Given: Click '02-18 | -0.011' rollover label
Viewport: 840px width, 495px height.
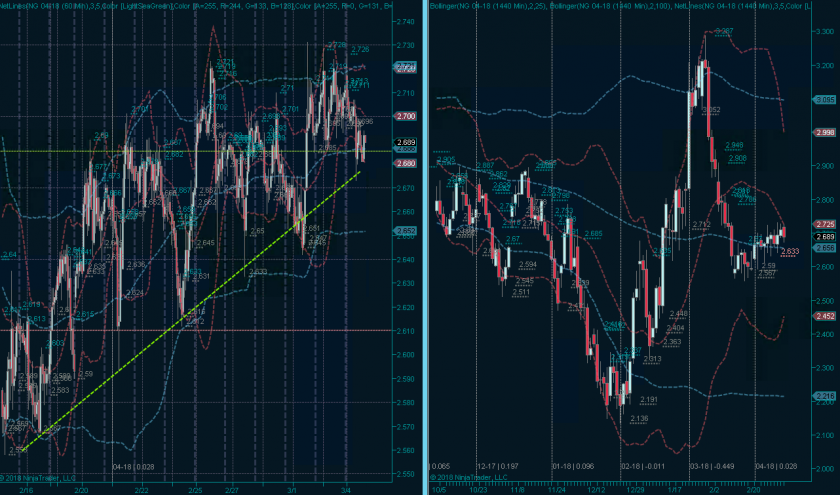Looking at the screenshot, I should pyautogui.click(x=643, y=467).
